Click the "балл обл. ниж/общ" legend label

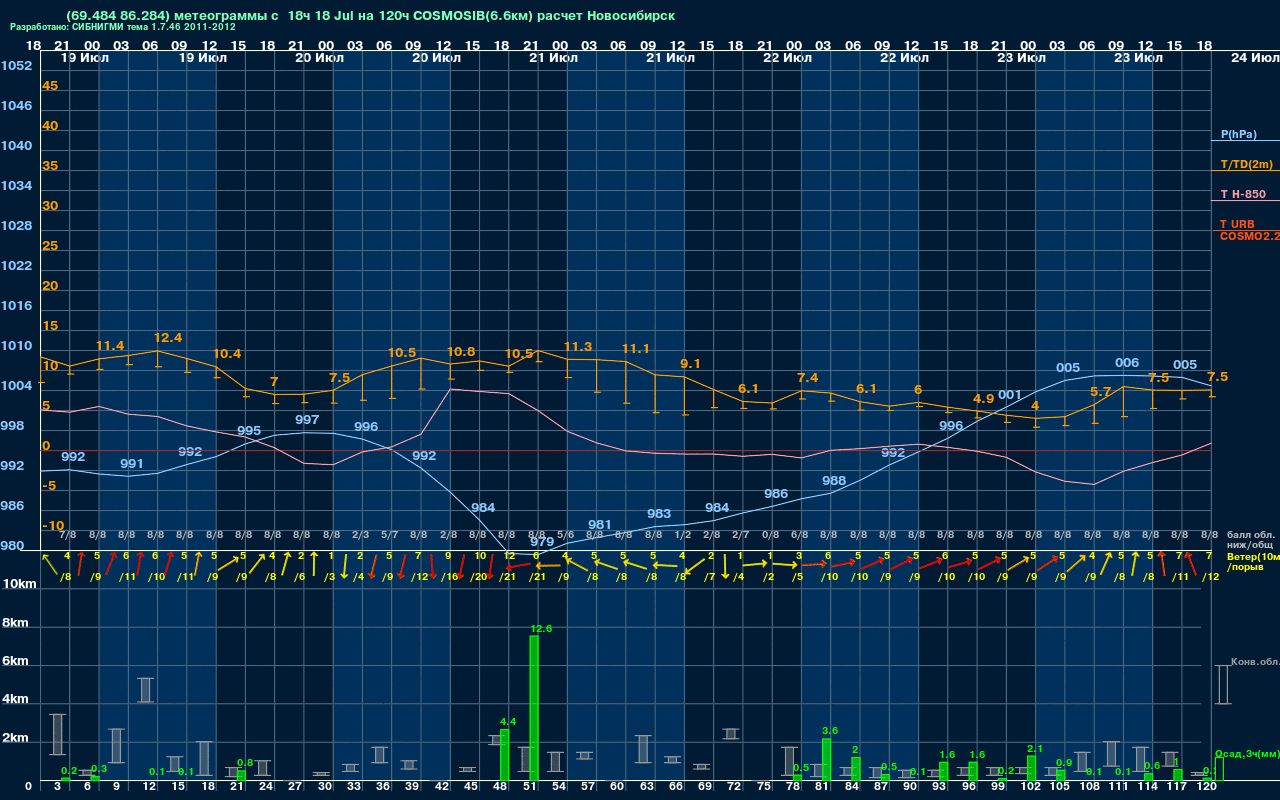point(1251,541)
